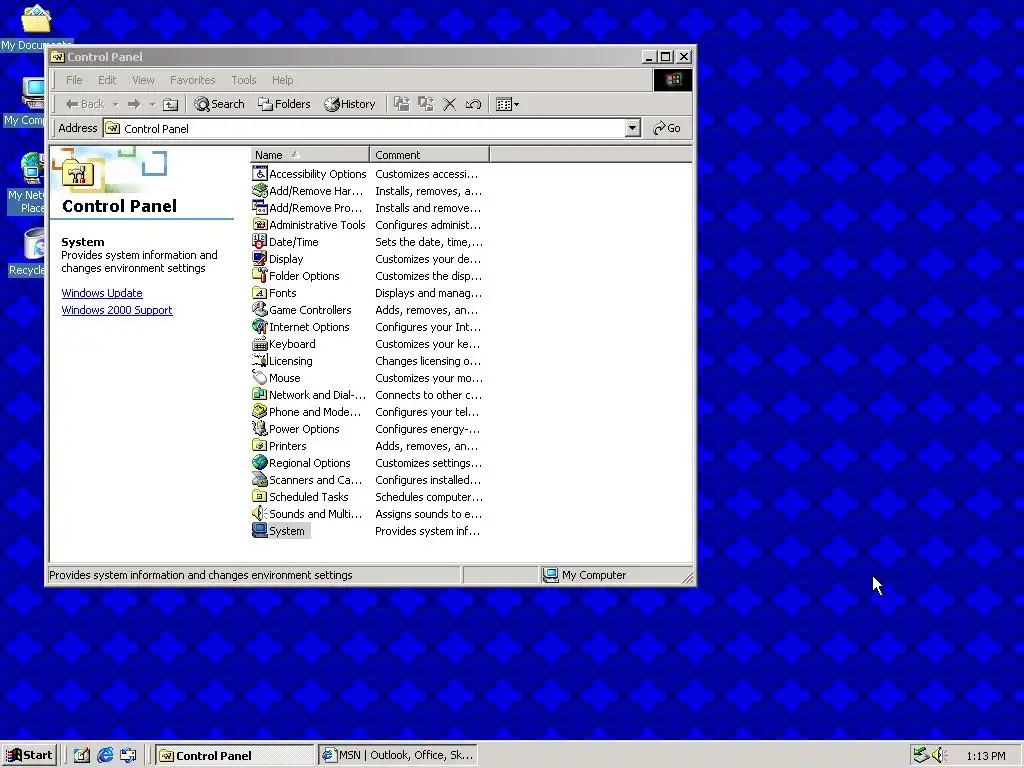
Task: Click the taskbar clock
Action: coord(985,756)
